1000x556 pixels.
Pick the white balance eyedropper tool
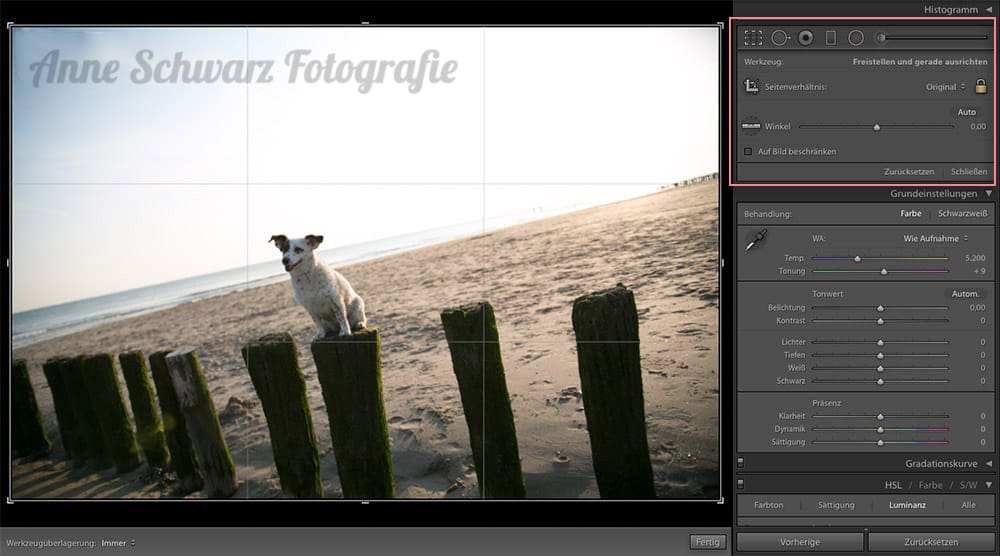point(756,241)
